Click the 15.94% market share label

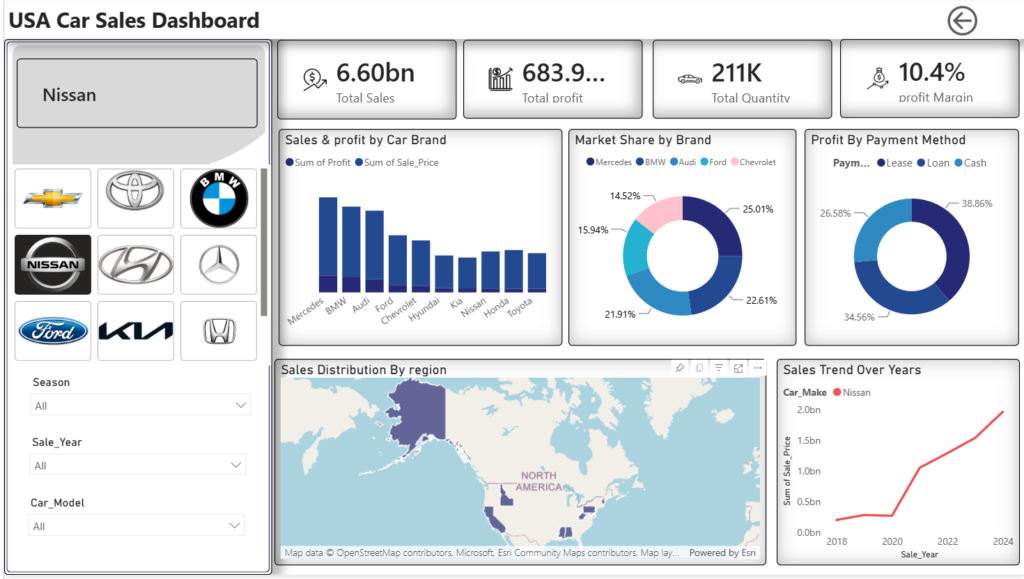pos(593,230)
